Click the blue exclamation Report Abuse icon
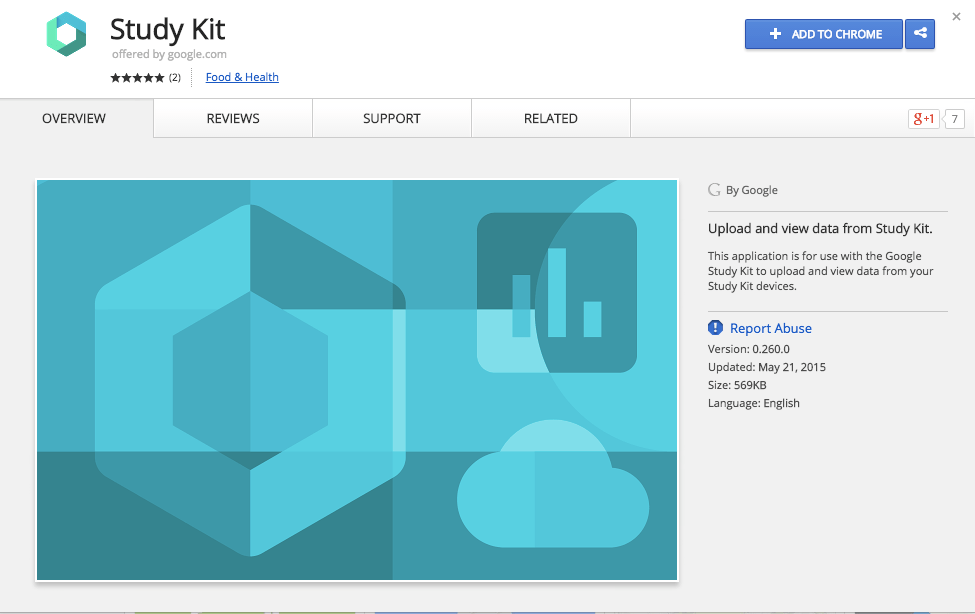Image resolution: width=975 pixels, height=614 pixels. coord(715,328)
